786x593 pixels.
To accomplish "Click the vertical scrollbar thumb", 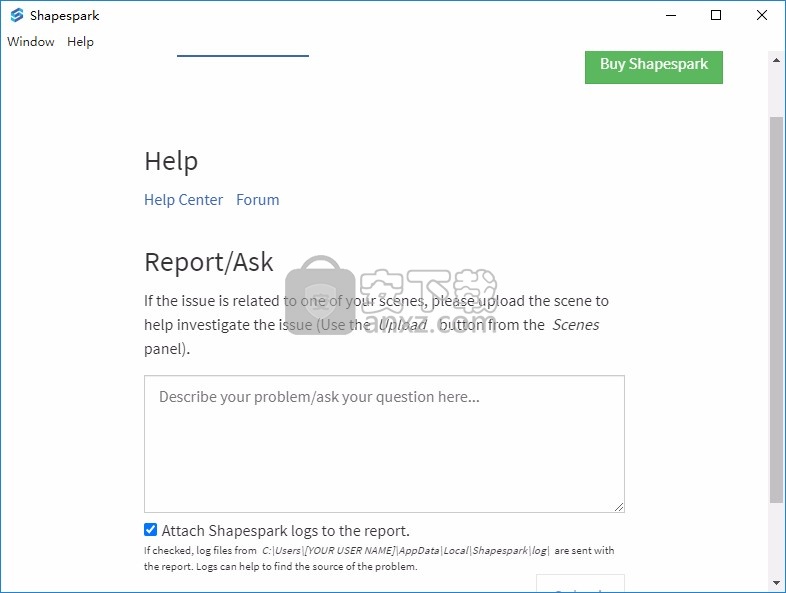I will [x=776, y=309].
